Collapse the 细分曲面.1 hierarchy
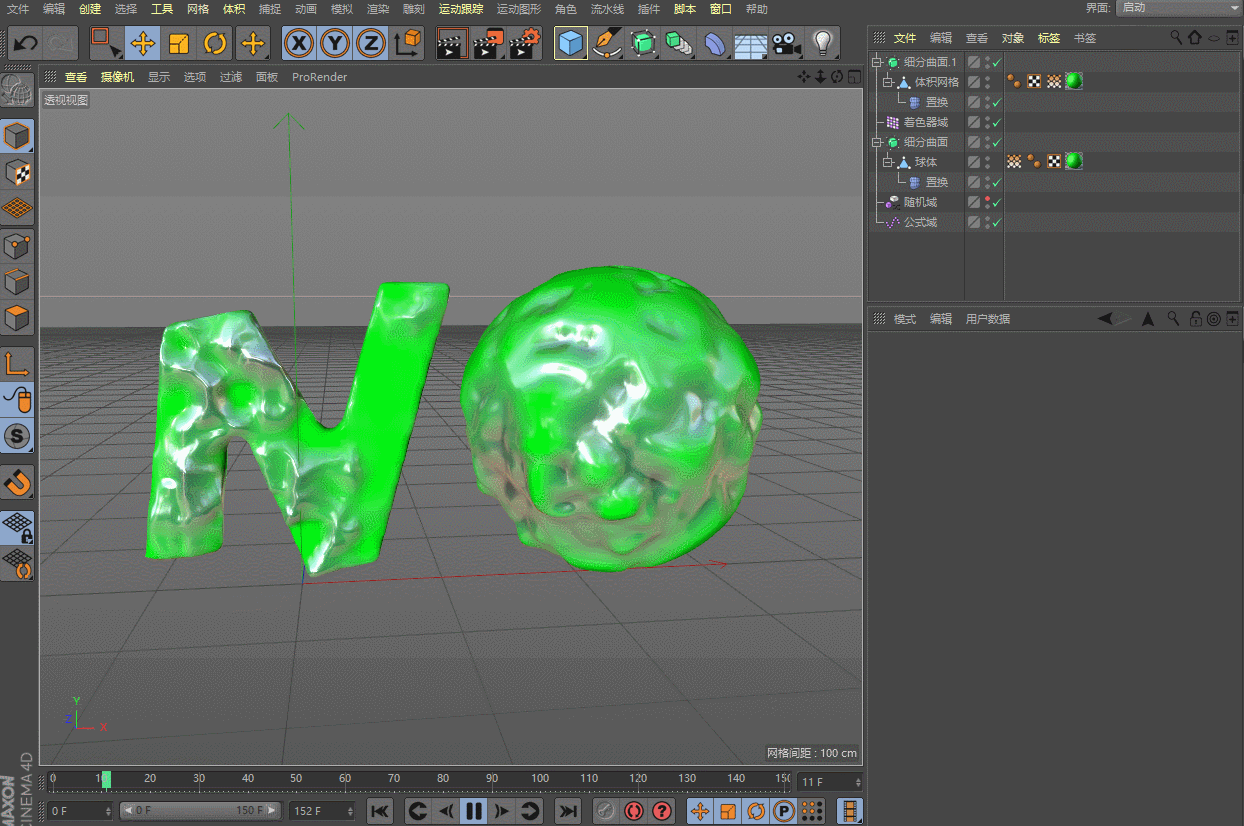This screenshot has width=1244, height=826. tap(875, 61)
